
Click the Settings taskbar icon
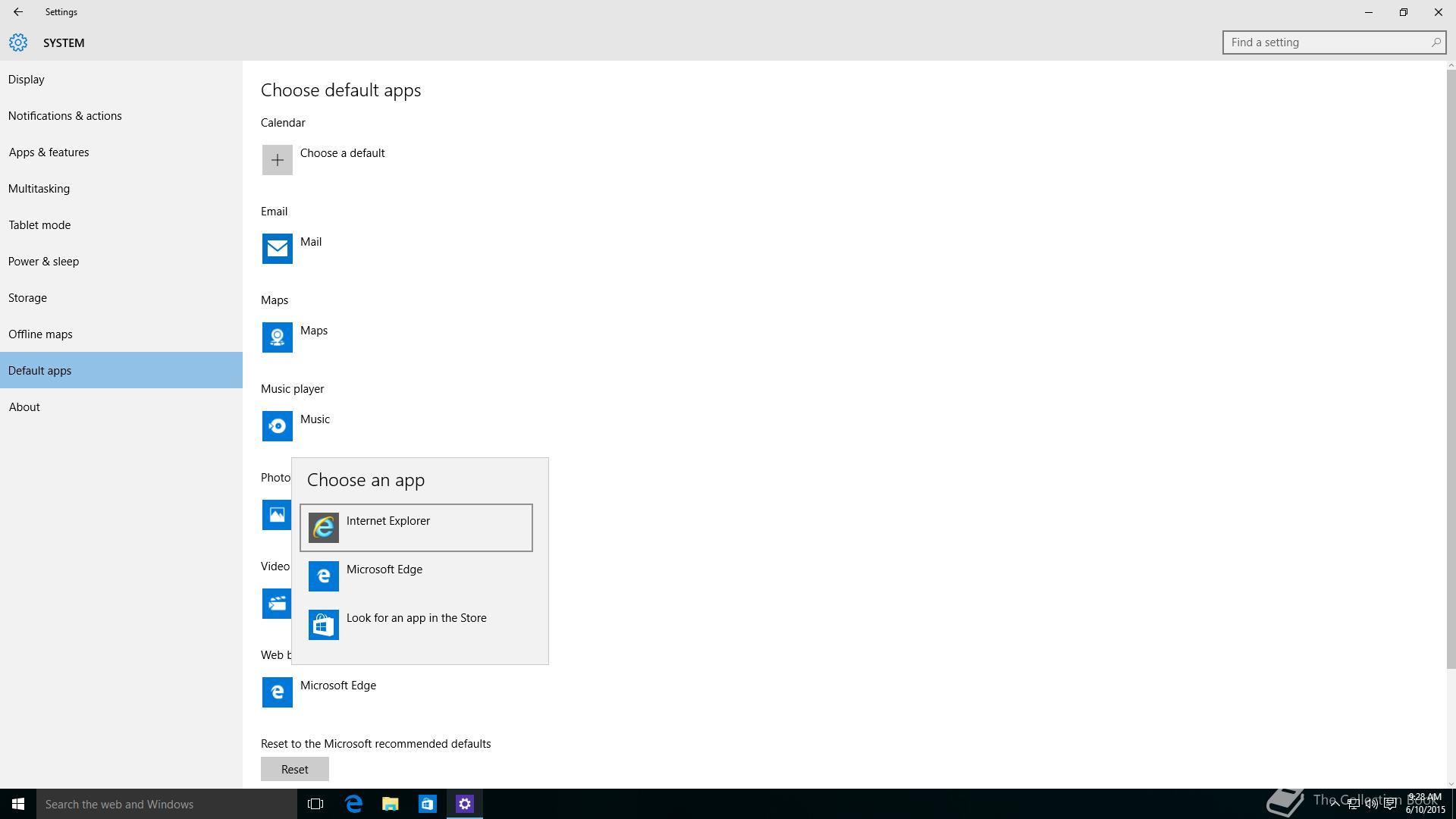(x=465, y=804)
